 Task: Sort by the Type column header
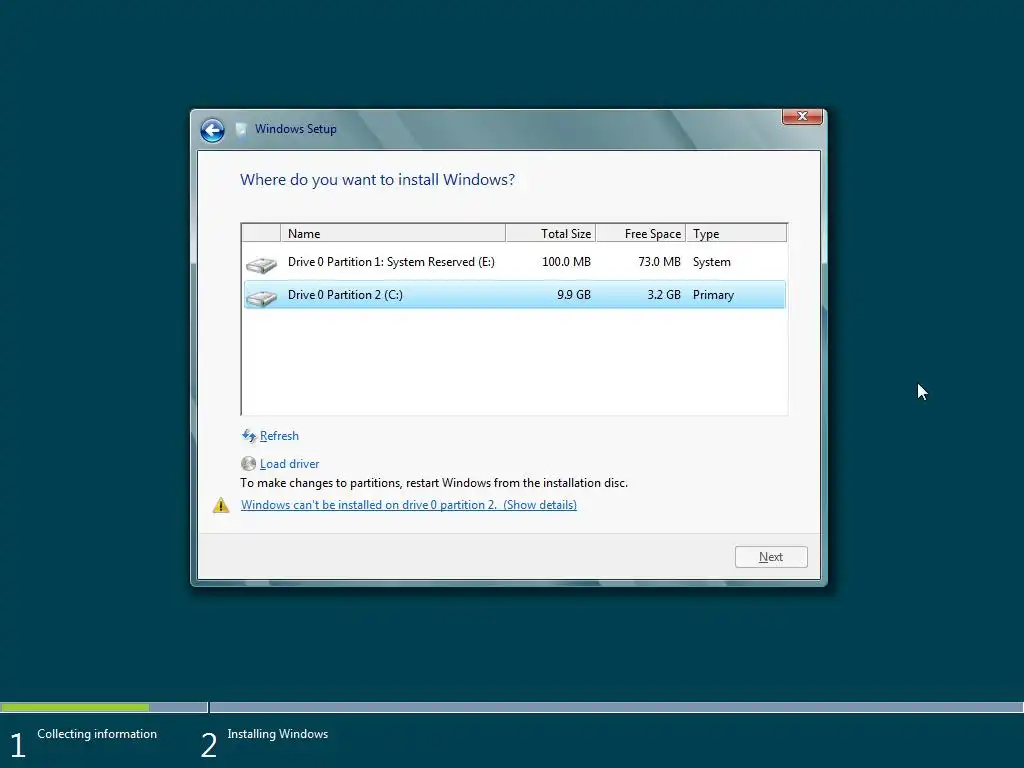pos(736,233)
